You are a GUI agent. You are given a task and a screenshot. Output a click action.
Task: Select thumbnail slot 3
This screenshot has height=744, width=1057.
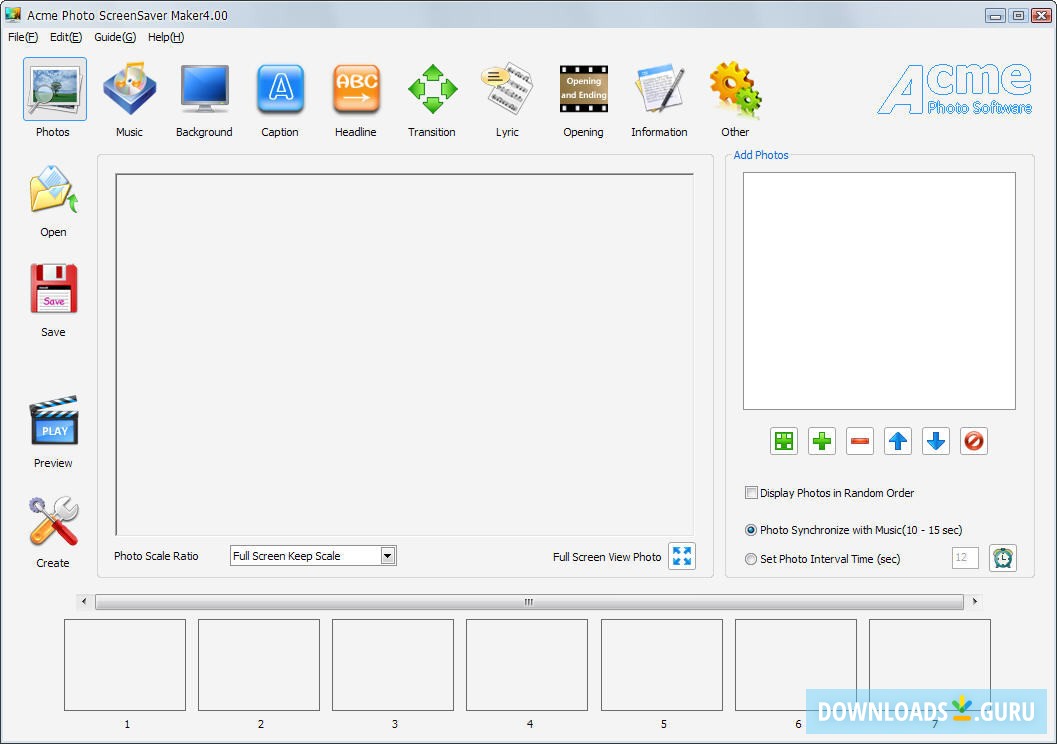pyautogui.click(x=393, y=664)
